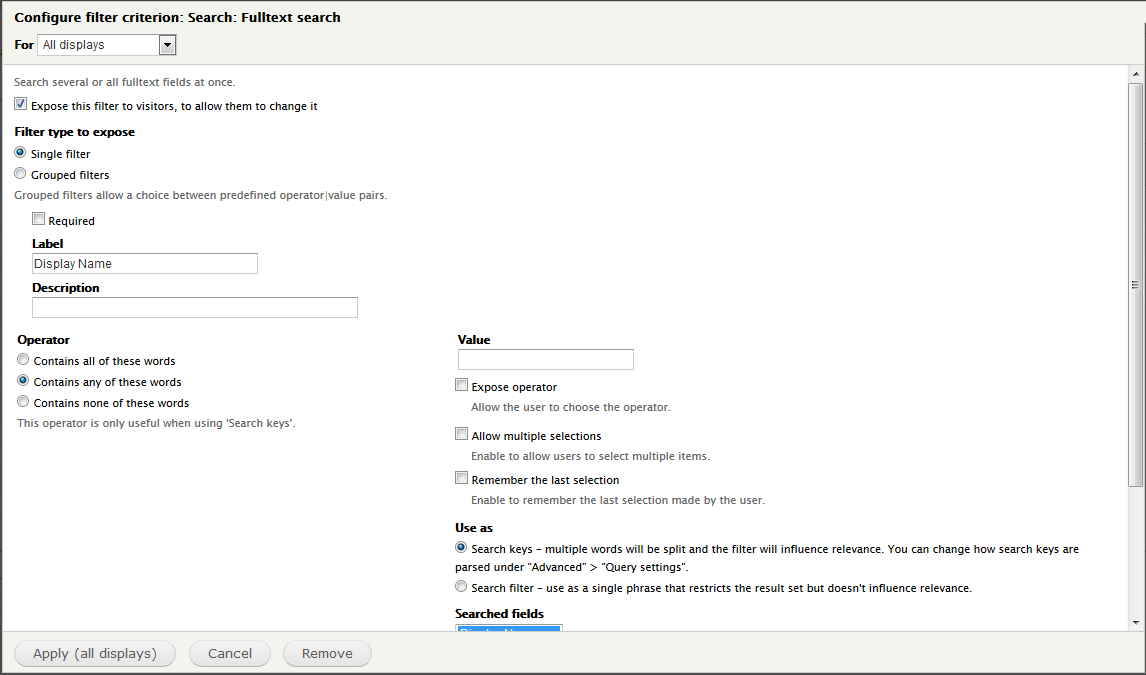Image resolution: width=1146 pixels, height=675 pixels.
Task: Click Apply (all displays) button
Action: (x=94, y=653)
